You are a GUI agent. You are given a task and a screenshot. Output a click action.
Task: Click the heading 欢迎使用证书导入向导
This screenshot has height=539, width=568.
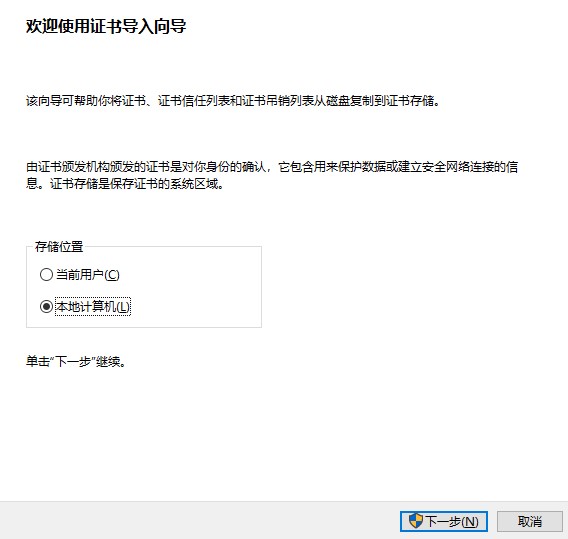[106, 26]
